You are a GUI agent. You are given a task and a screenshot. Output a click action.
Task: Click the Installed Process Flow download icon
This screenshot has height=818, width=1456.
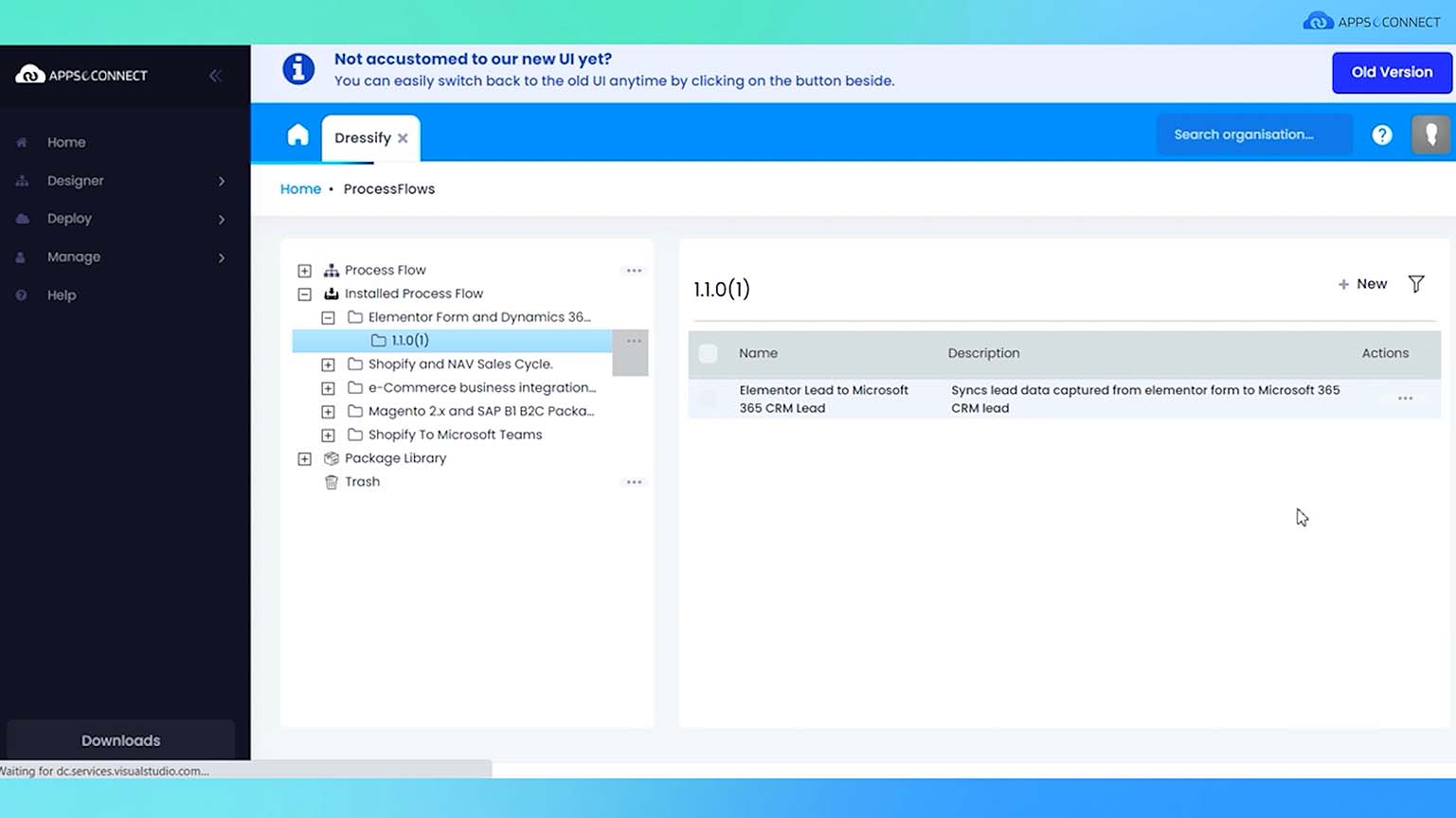point(332,294)
